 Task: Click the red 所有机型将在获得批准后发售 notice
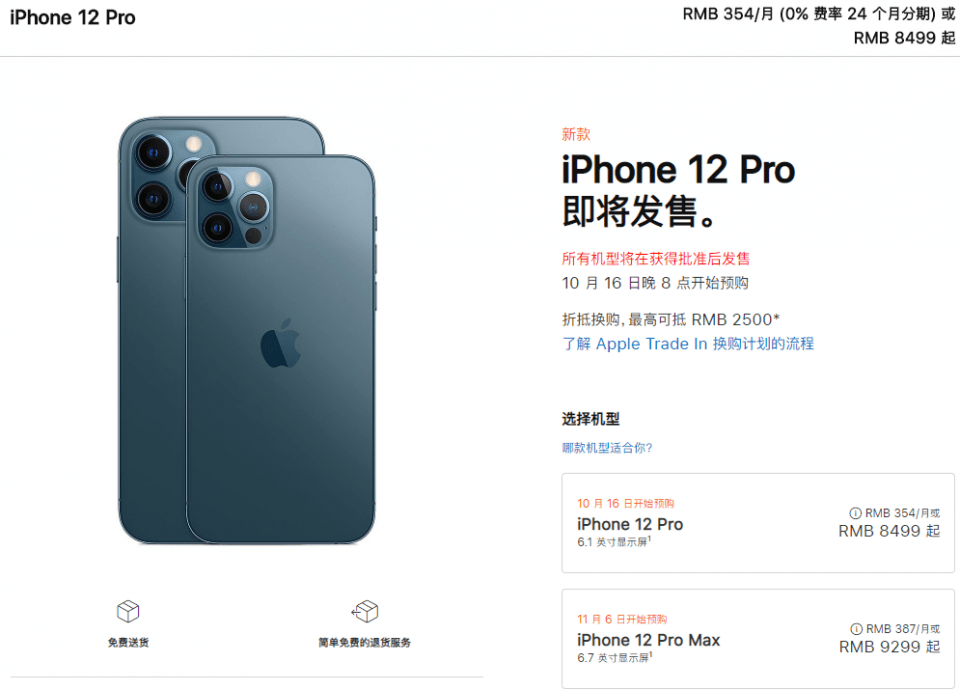pos(656,258)
